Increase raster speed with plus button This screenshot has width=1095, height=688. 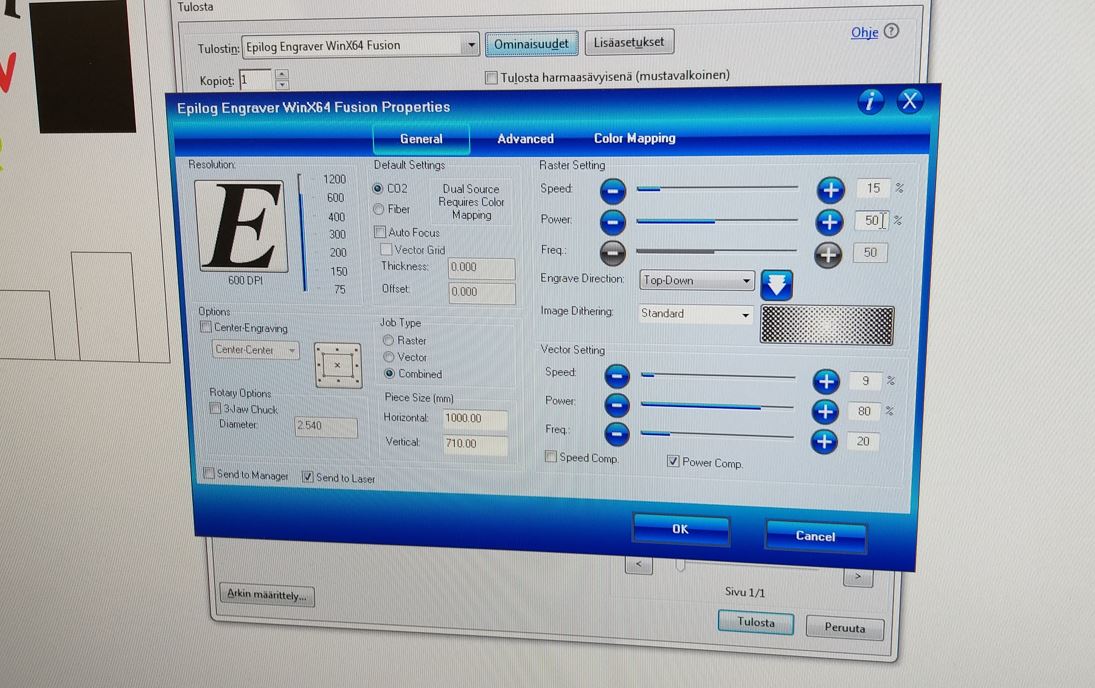pyautogui.click(x=830, y=190)
